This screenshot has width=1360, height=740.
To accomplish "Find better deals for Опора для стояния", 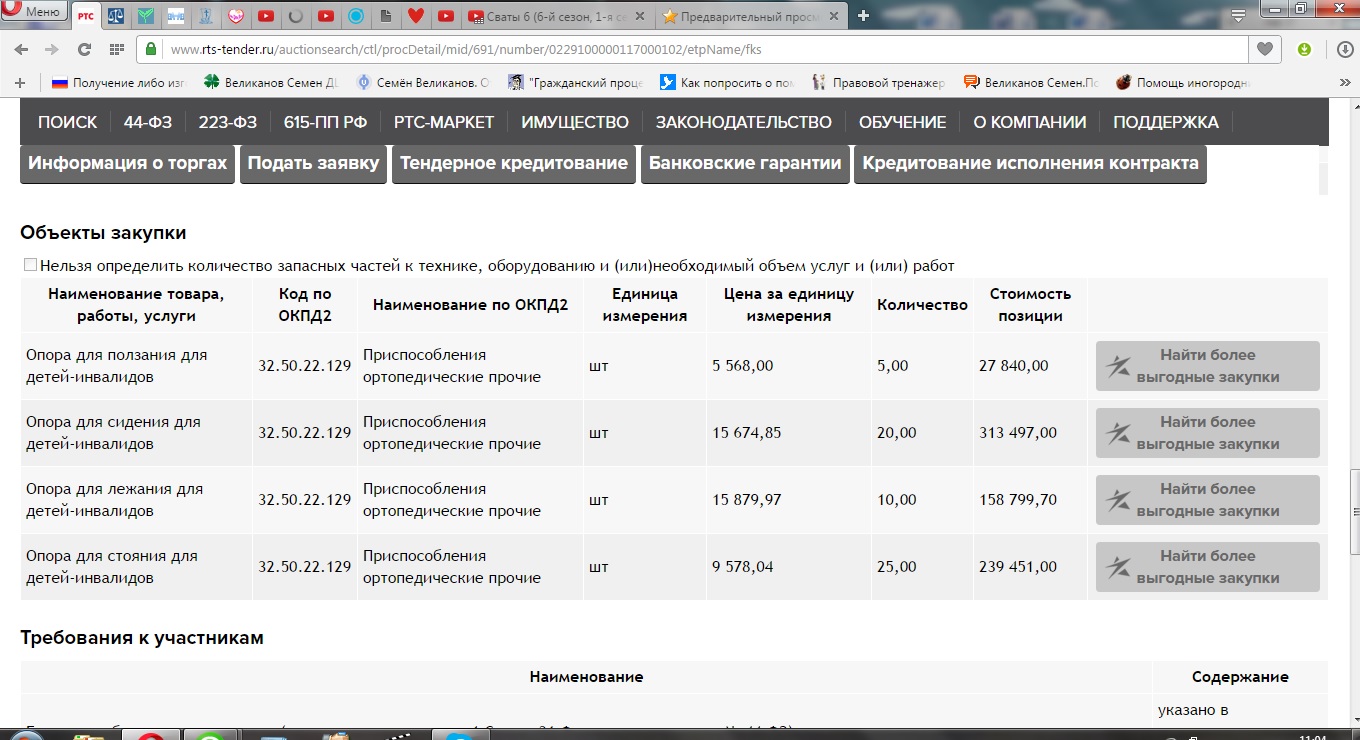I will 1208,567.
